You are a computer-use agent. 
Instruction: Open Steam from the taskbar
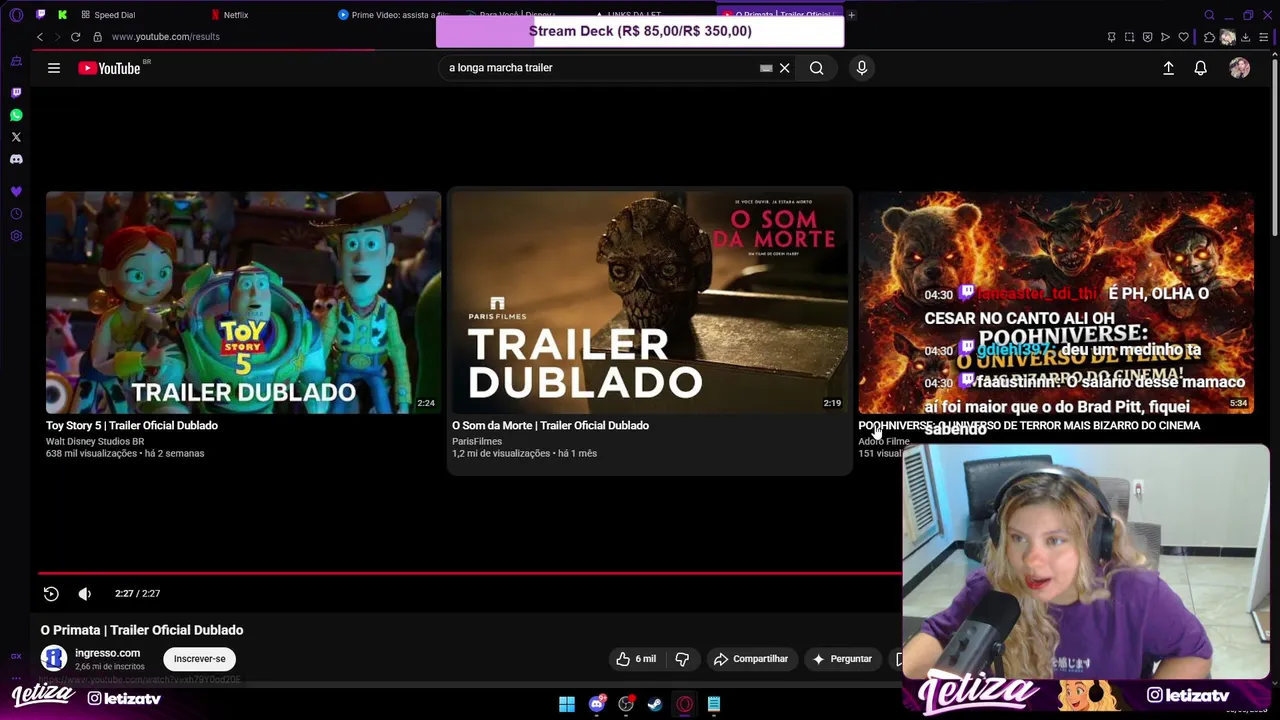click(x=655, y=704)
